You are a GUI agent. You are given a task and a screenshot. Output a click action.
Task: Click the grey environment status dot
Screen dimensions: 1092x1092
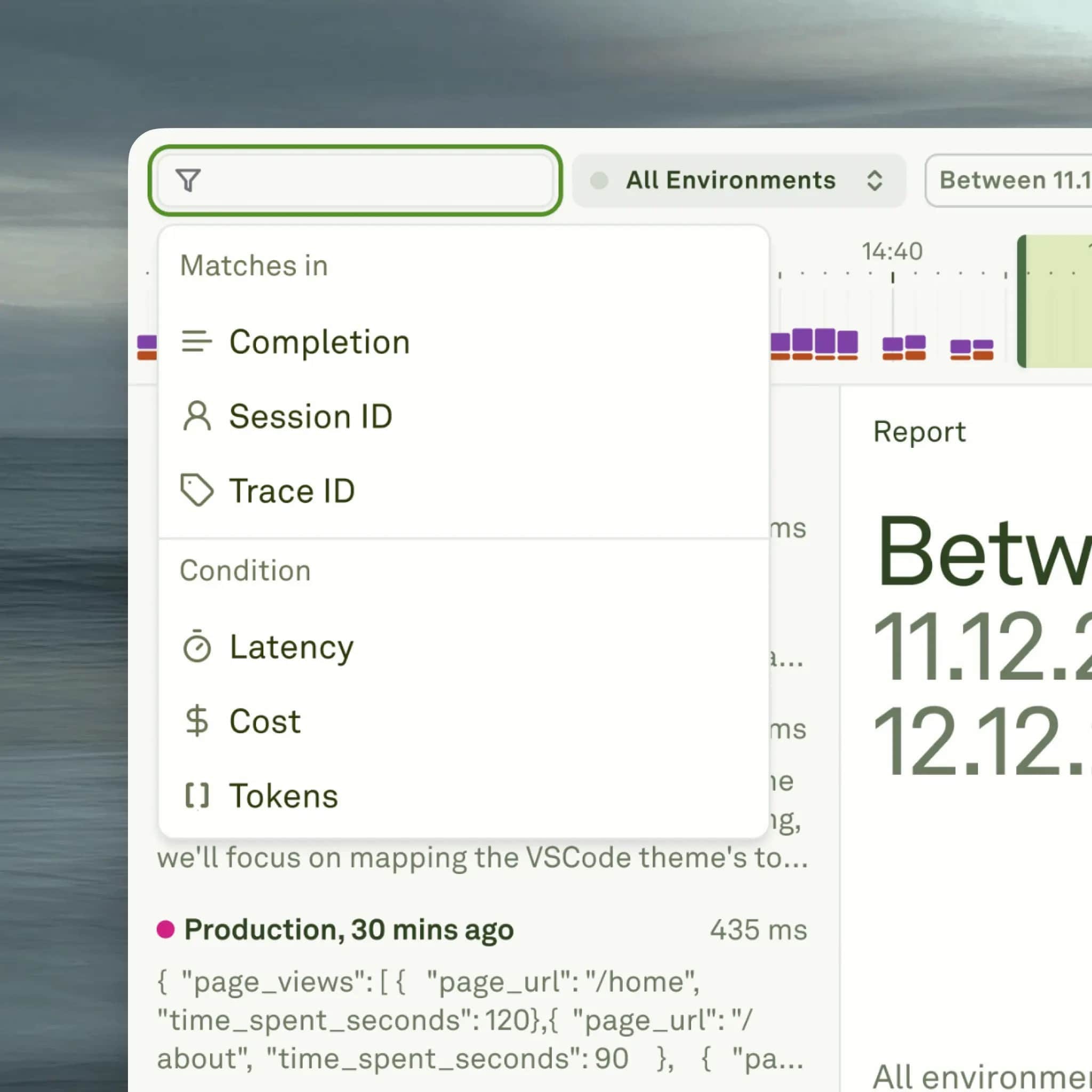pyautogui.click(x=599, y=181)
